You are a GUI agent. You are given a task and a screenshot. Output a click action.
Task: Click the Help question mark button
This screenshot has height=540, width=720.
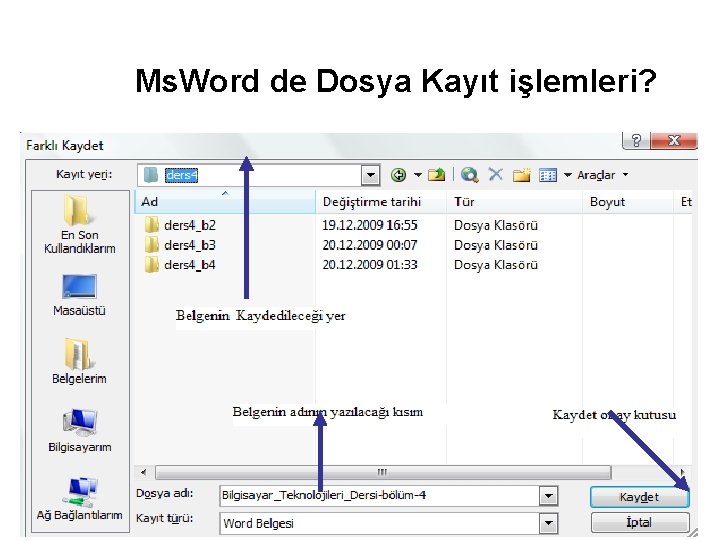(636, 141)
